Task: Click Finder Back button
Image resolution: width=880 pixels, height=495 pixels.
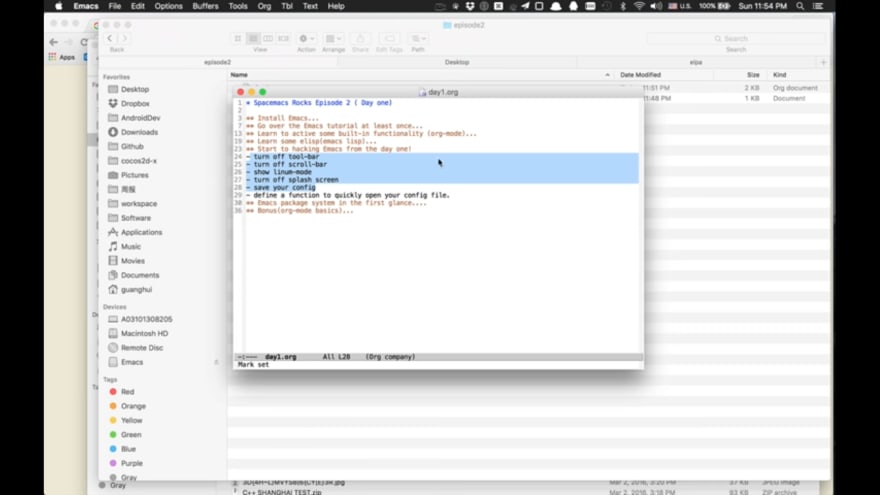Action: 109,38
